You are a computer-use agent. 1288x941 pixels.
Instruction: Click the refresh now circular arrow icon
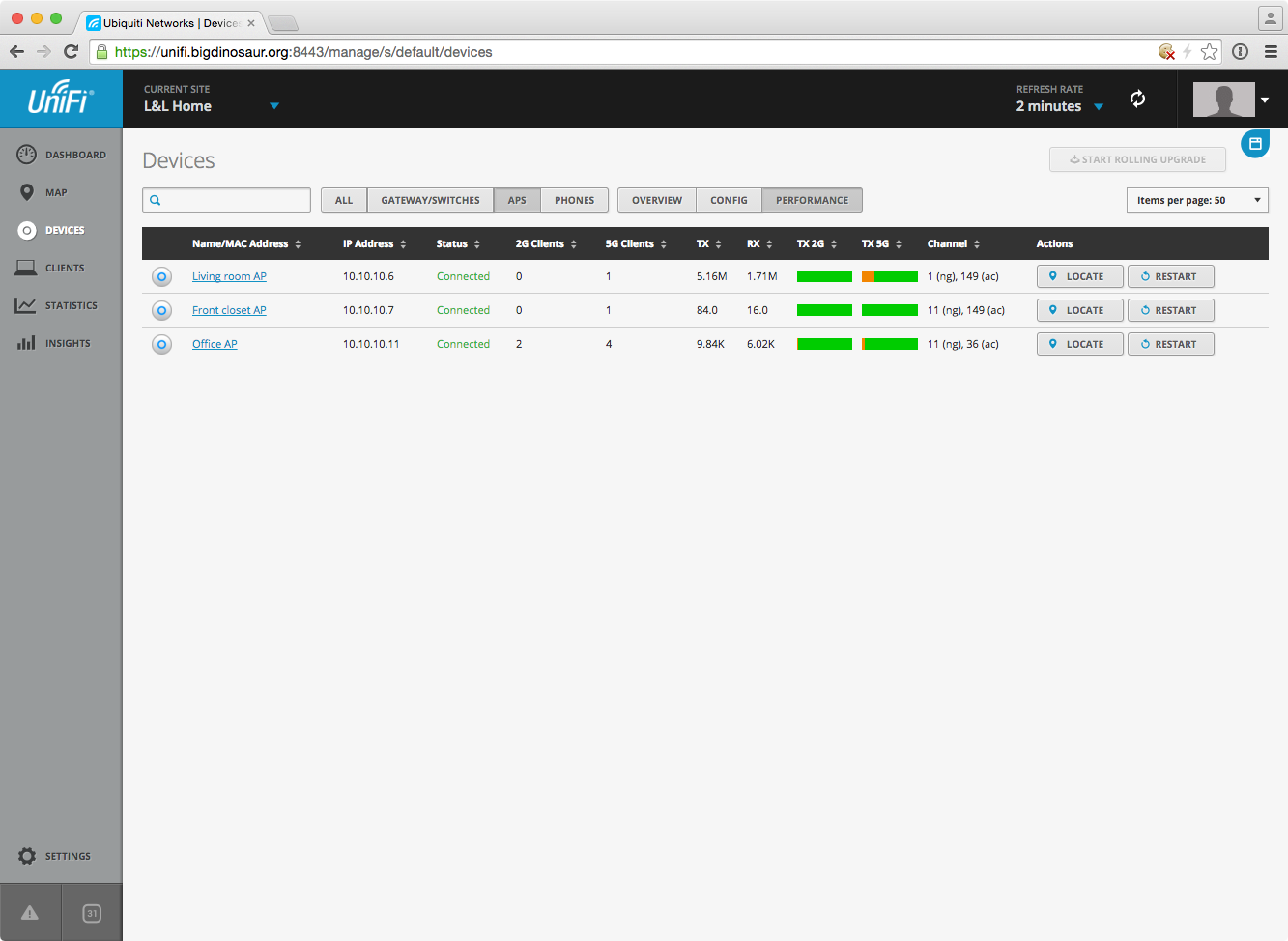1138,99
